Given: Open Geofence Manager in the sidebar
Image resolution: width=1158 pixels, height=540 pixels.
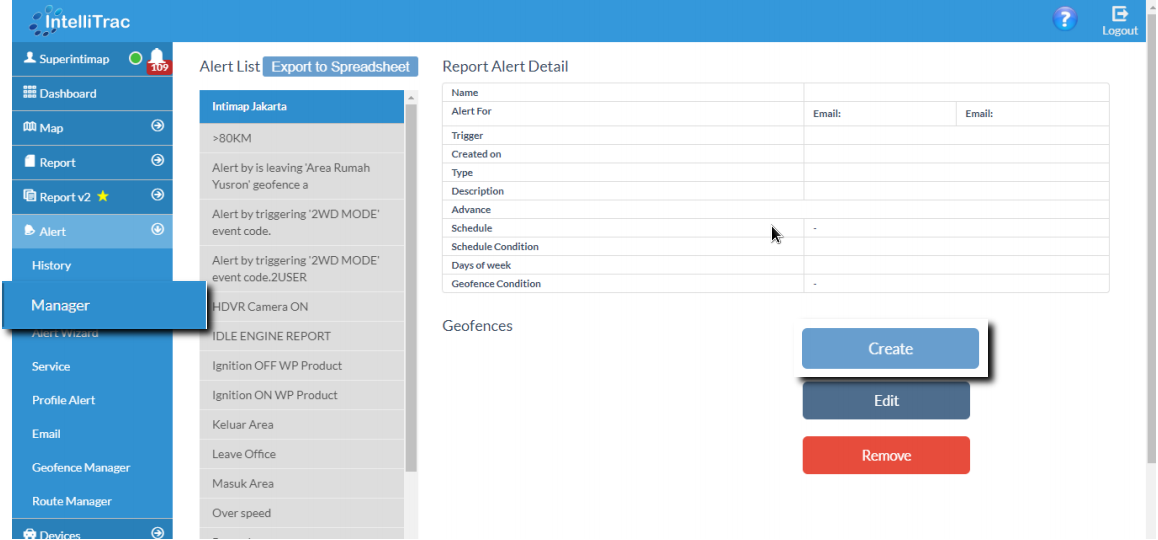Looking at the screenshot, I should tap(81, 468).
